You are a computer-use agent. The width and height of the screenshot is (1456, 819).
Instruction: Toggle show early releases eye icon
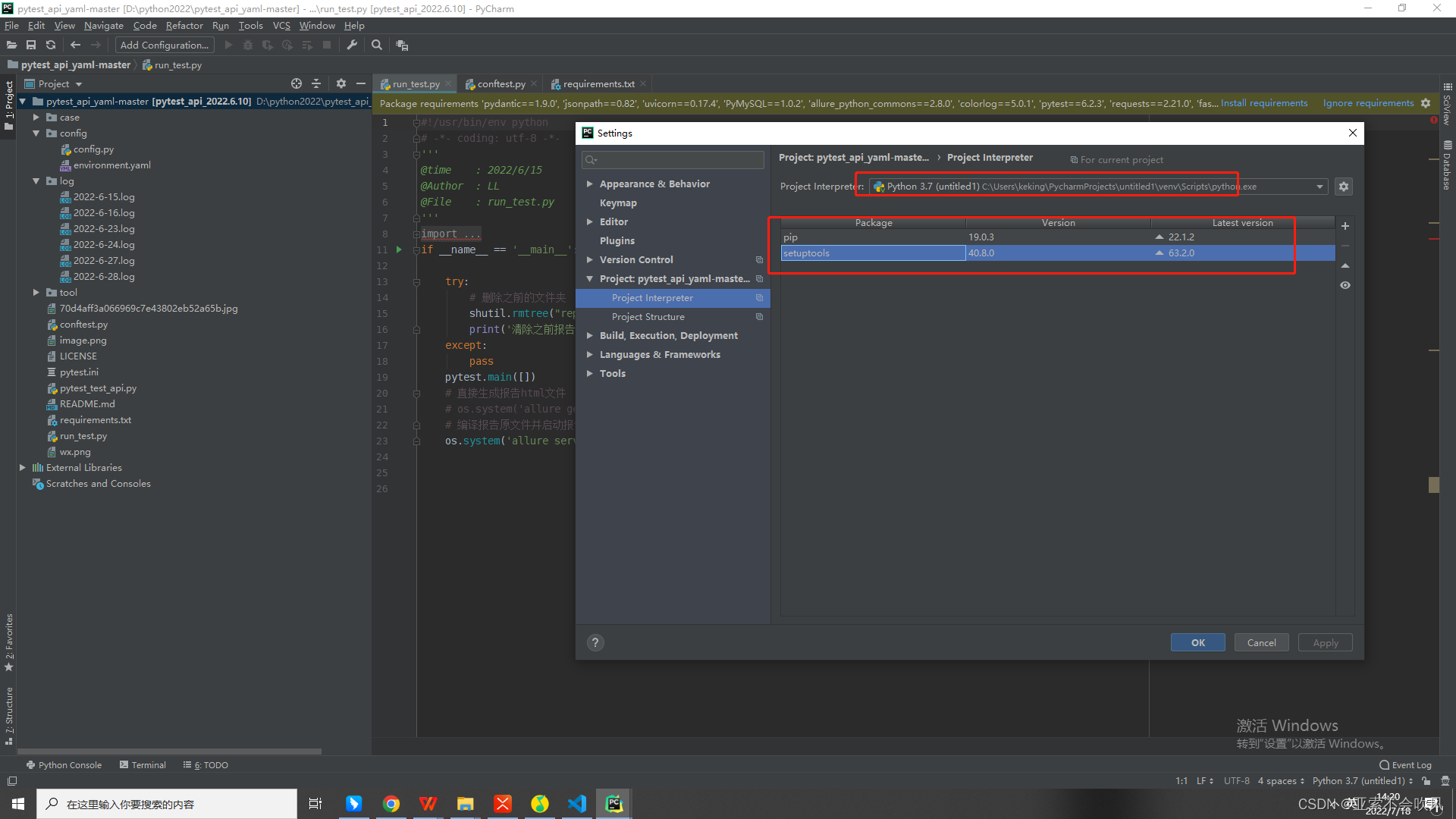pos(1345,285)
